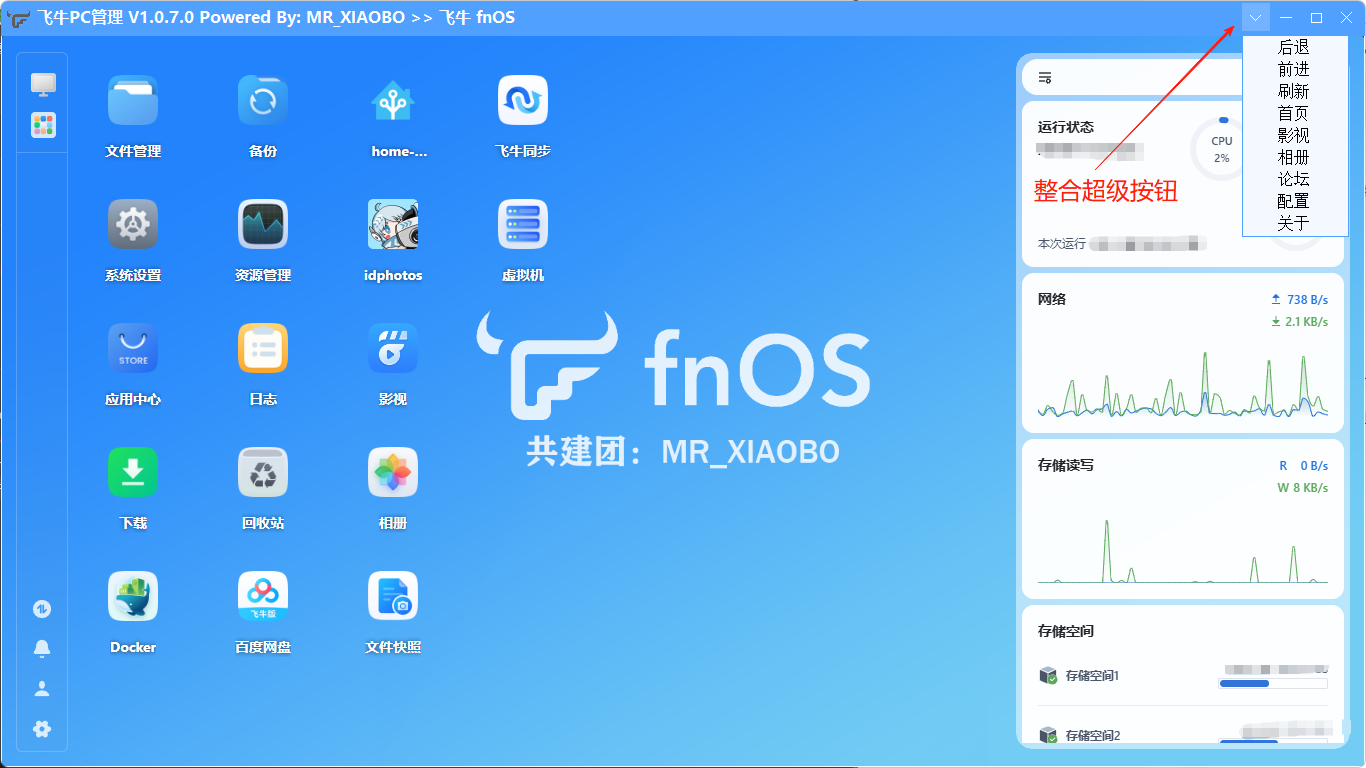
Task: Open 应用中心 app store
Action: (x=133, y=348)
